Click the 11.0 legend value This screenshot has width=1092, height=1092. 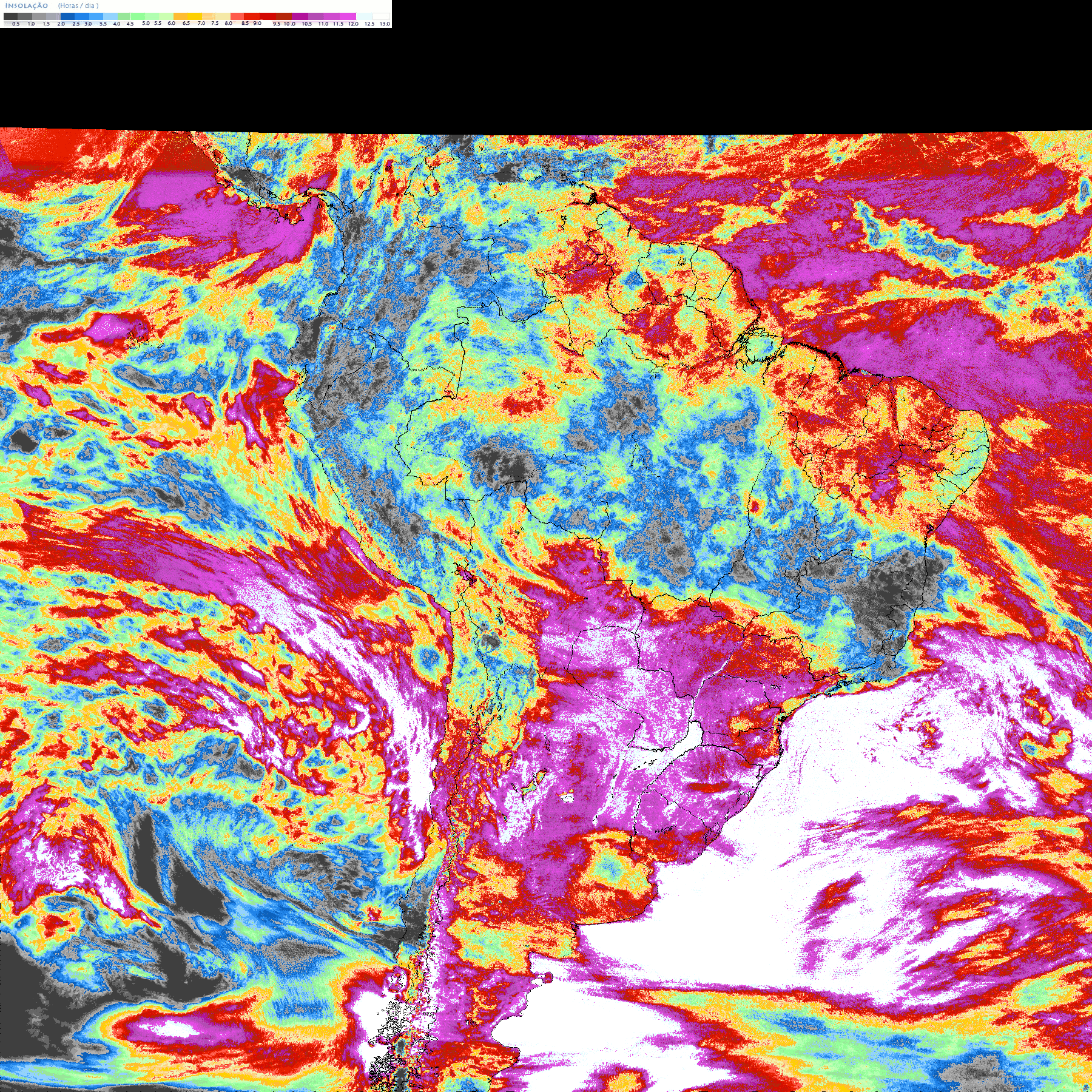(x=323, y=24)
